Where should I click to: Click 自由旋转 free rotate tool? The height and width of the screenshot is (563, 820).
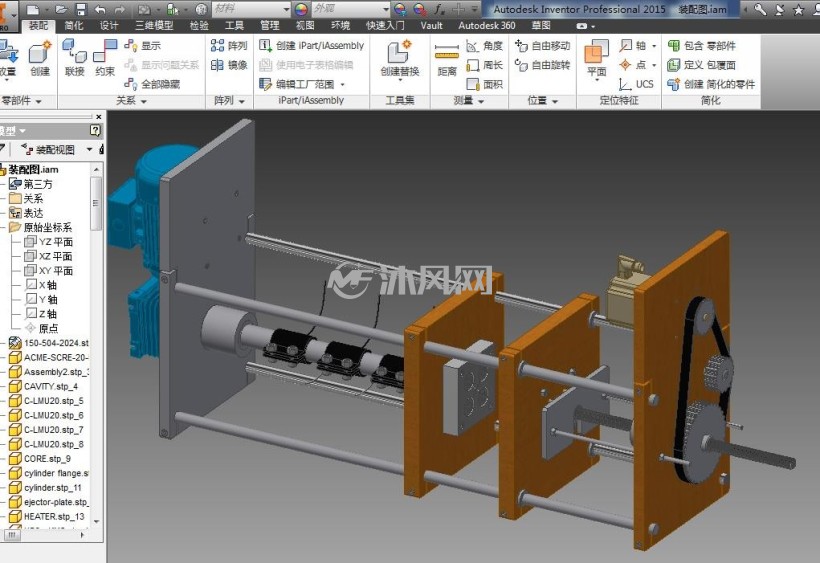tap(542, 65)
